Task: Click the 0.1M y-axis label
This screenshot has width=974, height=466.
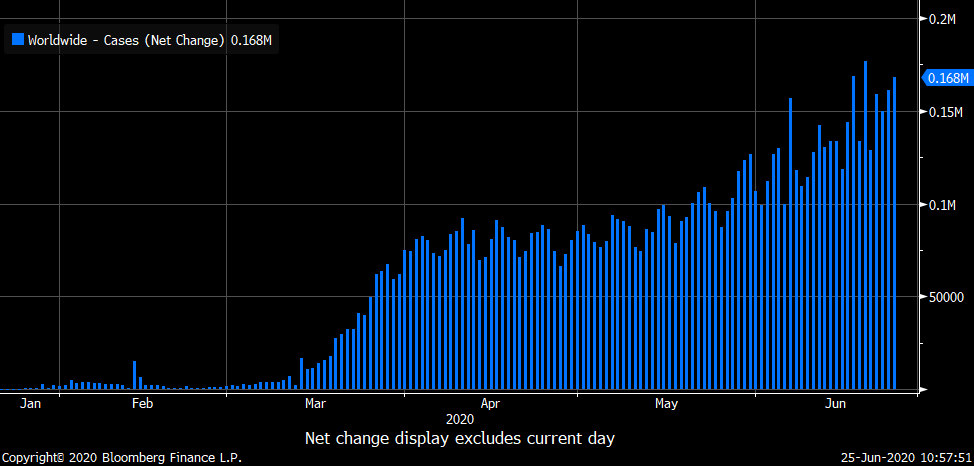Action: tap(944, 205)
